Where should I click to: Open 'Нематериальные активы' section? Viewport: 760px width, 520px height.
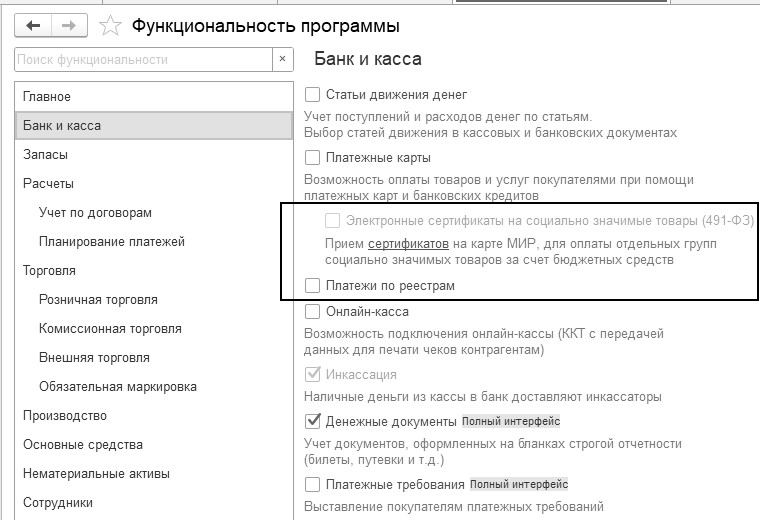tap(154, 473)
